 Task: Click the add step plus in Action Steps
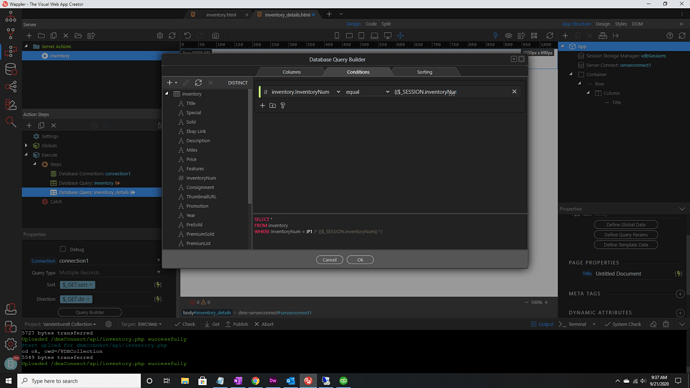pos(29,125)
